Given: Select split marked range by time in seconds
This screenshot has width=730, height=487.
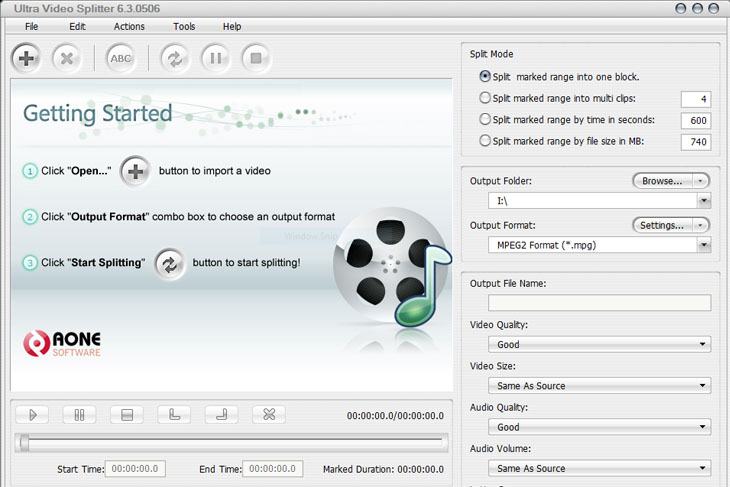Looking at the screenshot, I should [x=485, y=119].
